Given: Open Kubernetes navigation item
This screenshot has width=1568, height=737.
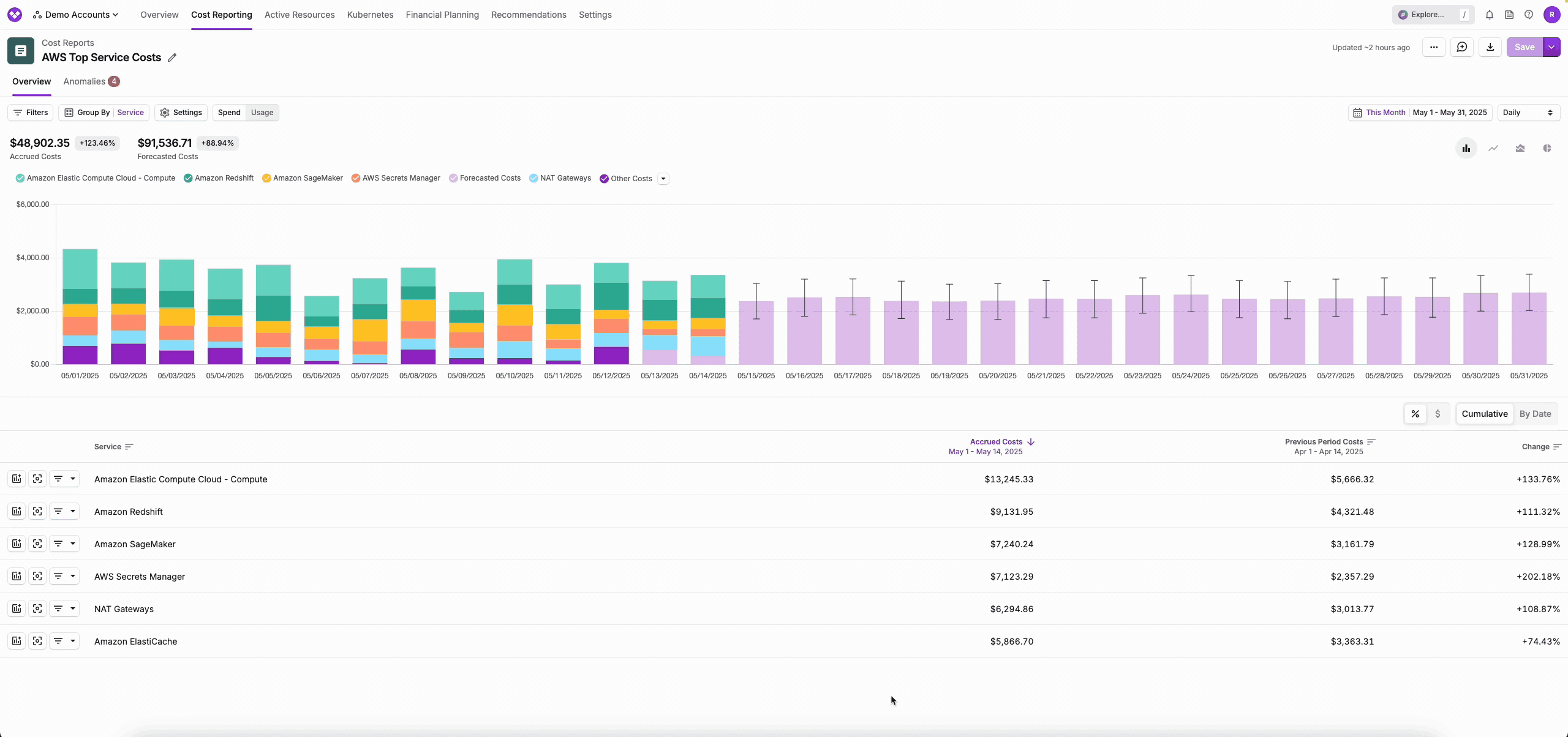Looking at the screenshot, I should [x=370, y=15].
